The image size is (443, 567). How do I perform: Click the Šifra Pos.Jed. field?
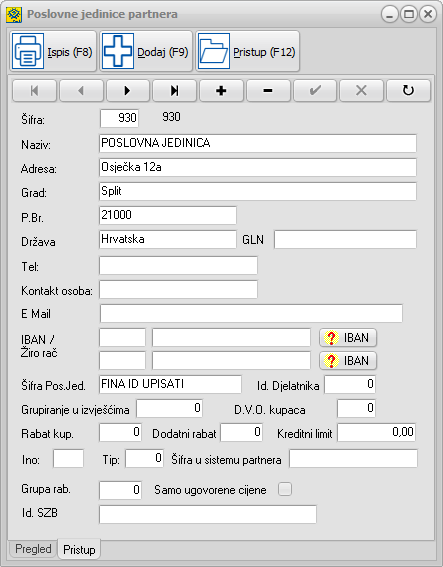click(x=170, y=384)
